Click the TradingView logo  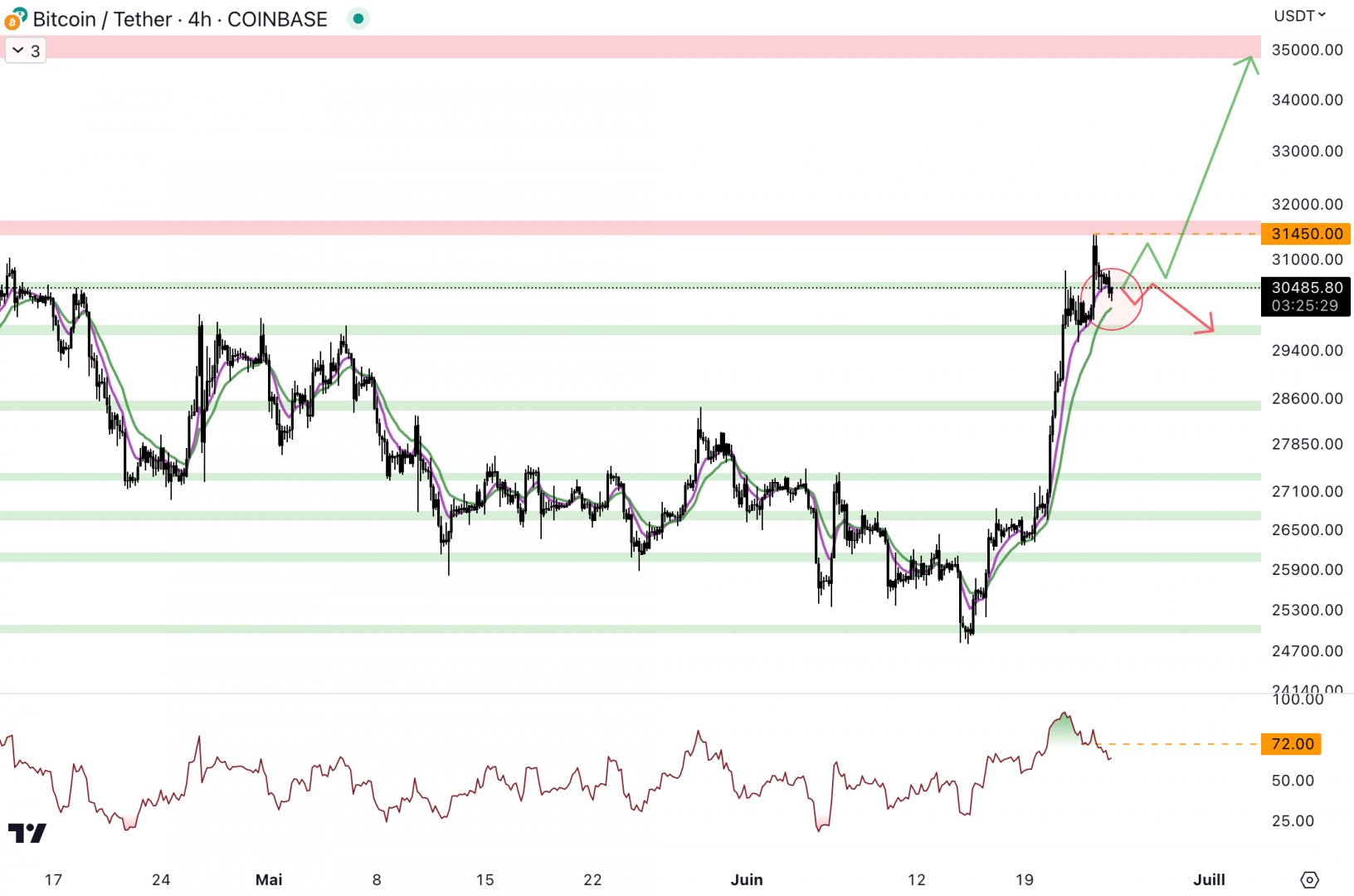point(27,833)
